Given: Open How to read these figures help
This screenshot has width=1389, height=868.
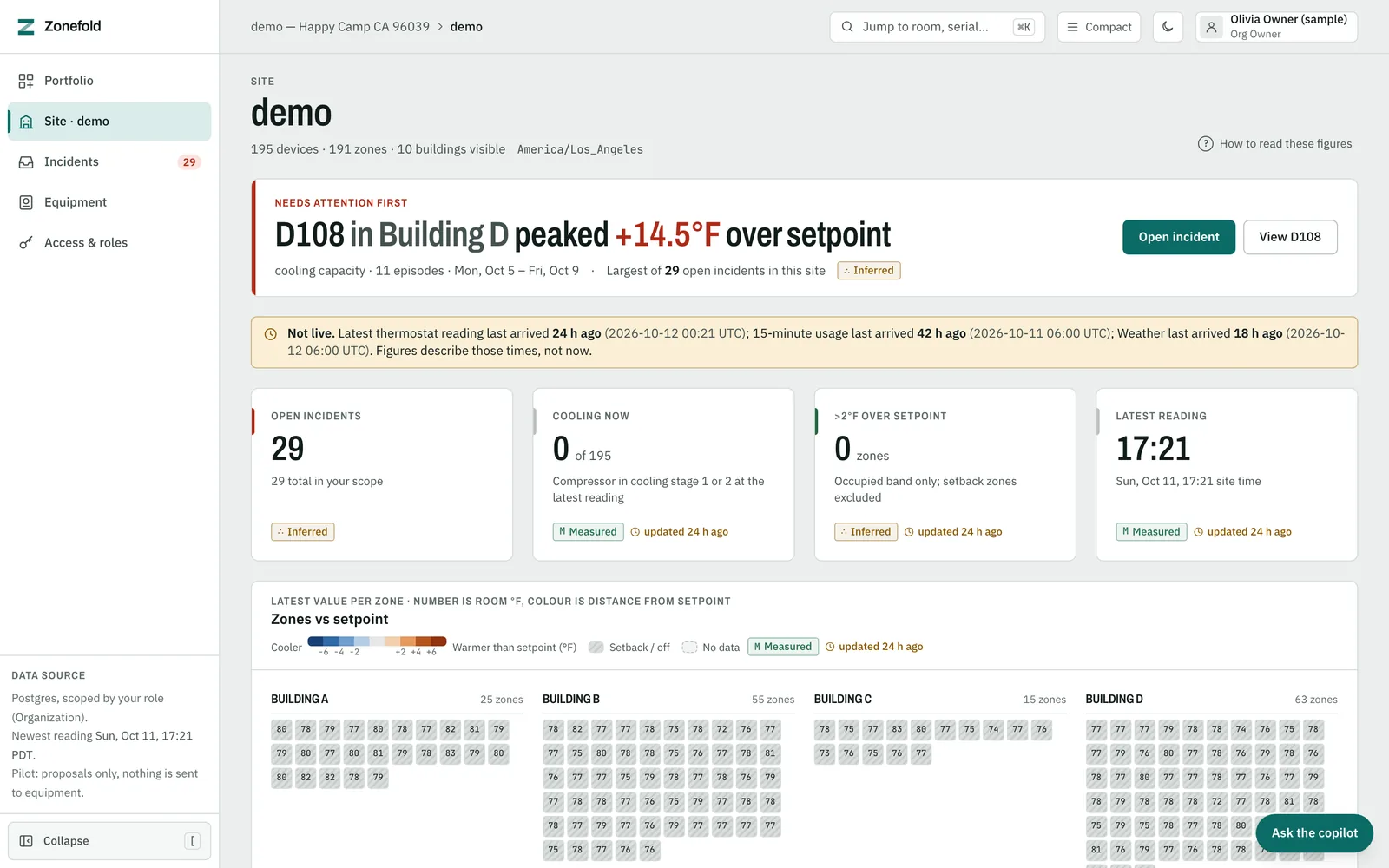Looking at the screenshot, I should pos(1275,144).
